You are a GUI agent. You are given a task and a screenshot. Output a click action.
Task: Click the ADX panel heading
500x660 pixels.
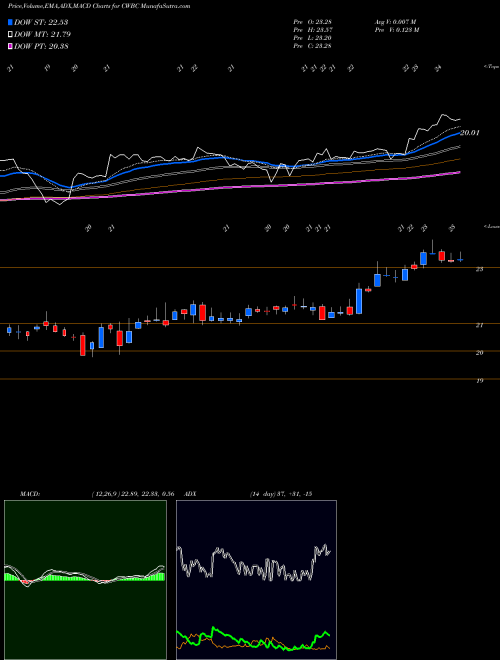190,494
